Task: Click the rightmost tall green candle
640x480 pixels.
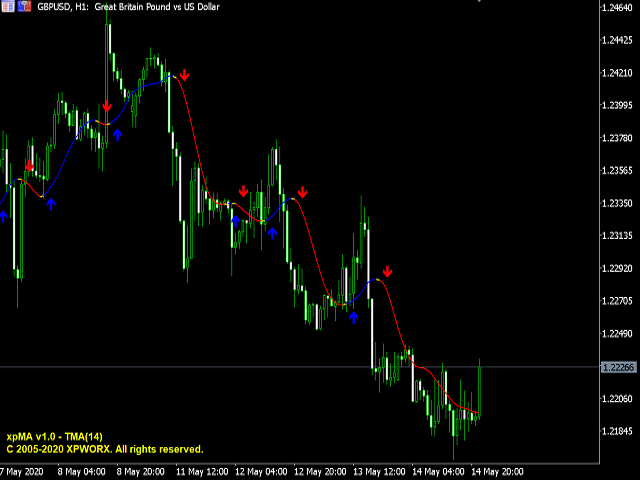Action: coord(480,388)
